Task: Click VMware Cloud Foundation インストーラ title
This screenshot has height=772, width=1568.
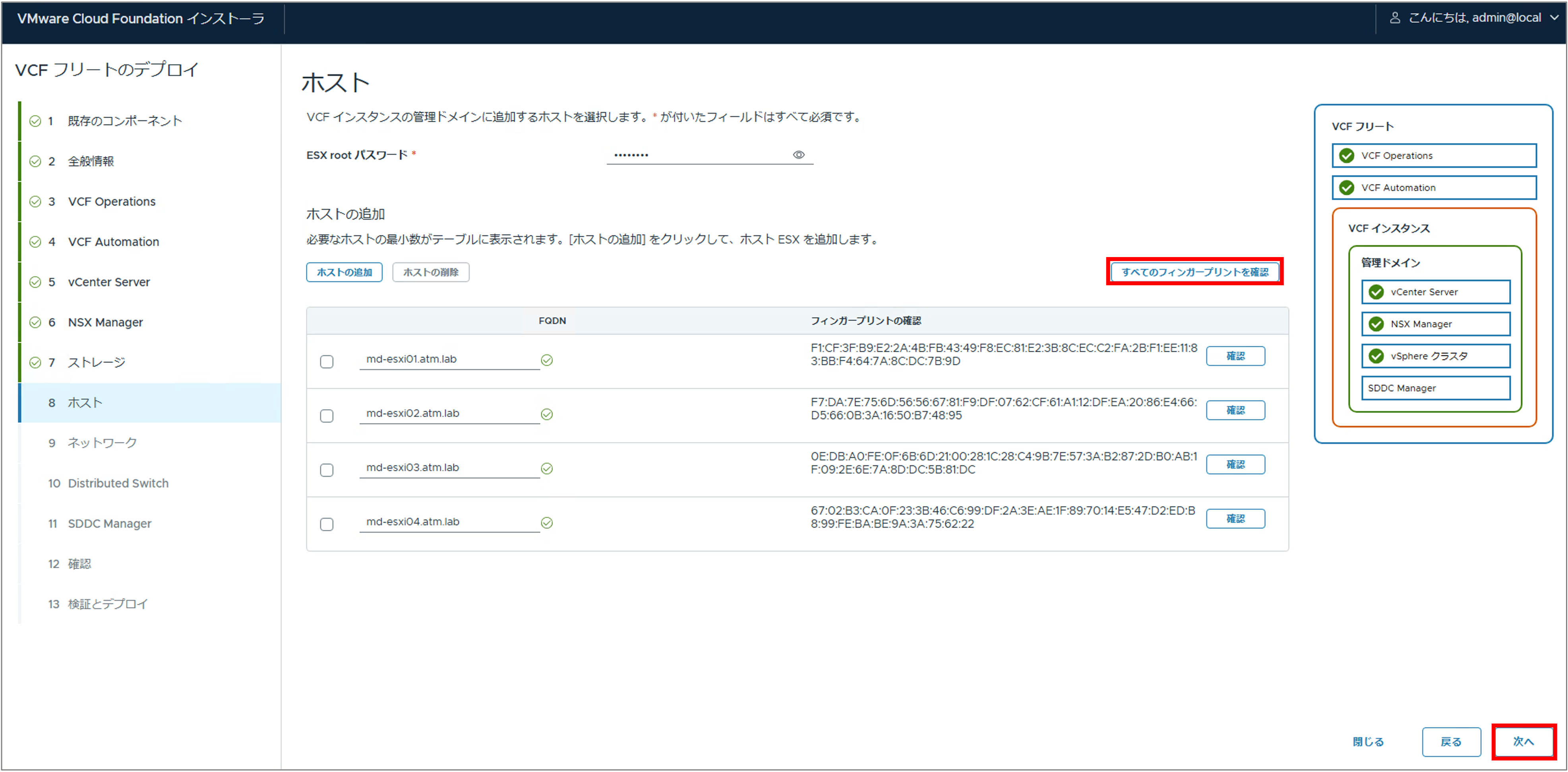Action: pos(141,18)
